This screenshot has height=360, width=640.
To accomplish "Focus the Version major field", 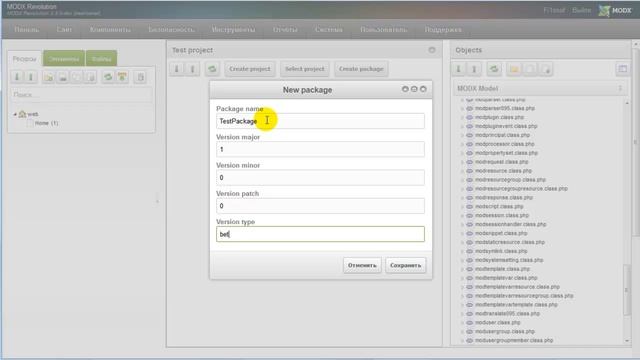I will pyautogui.click(x=320, y=149).
